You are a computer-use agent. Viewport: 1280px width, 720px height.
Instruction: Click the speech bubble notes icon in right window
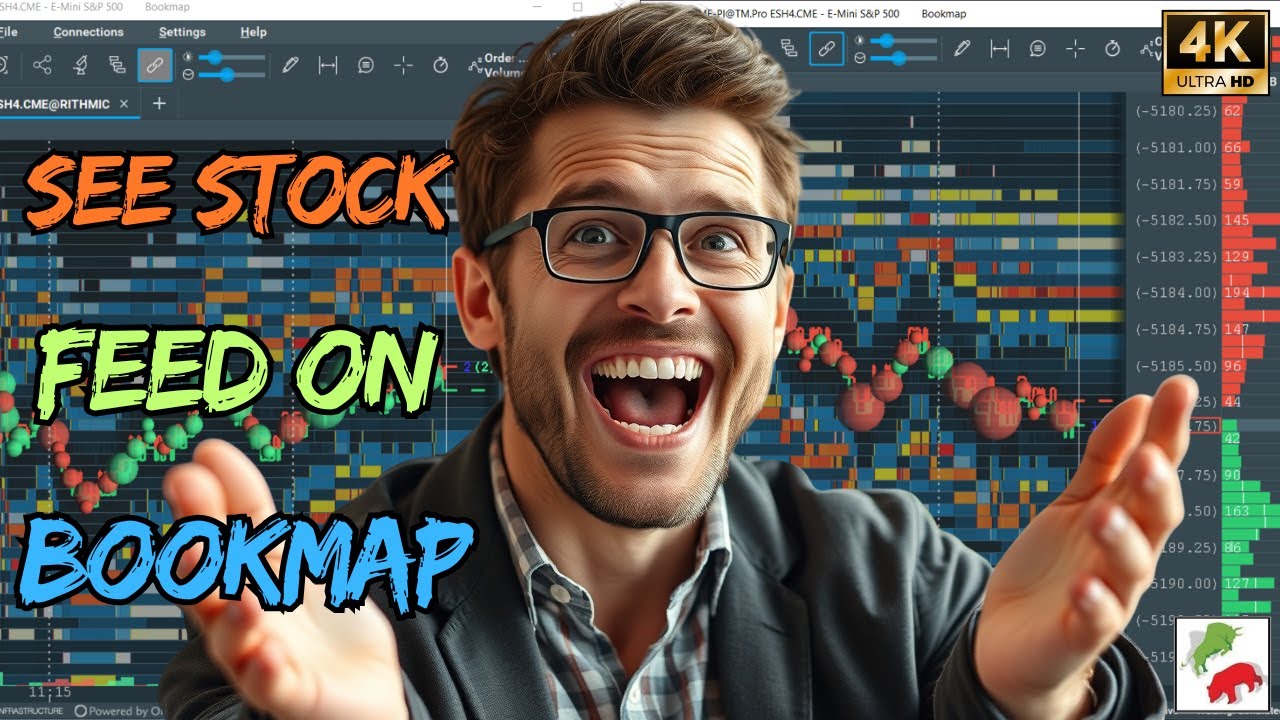pyautogui.click(x=1038, y=48)
